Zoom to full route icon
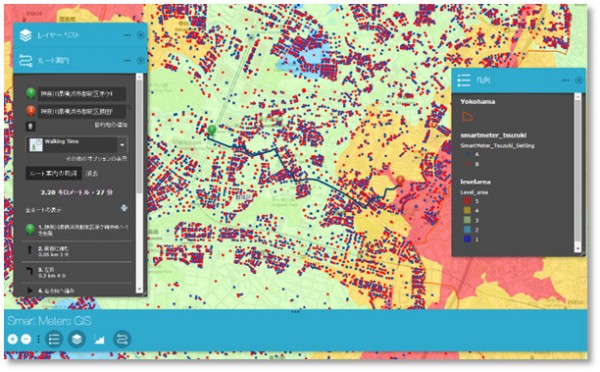Image resolution: width=600 pixels, height=372 pixels. click(x=124, y=208)
